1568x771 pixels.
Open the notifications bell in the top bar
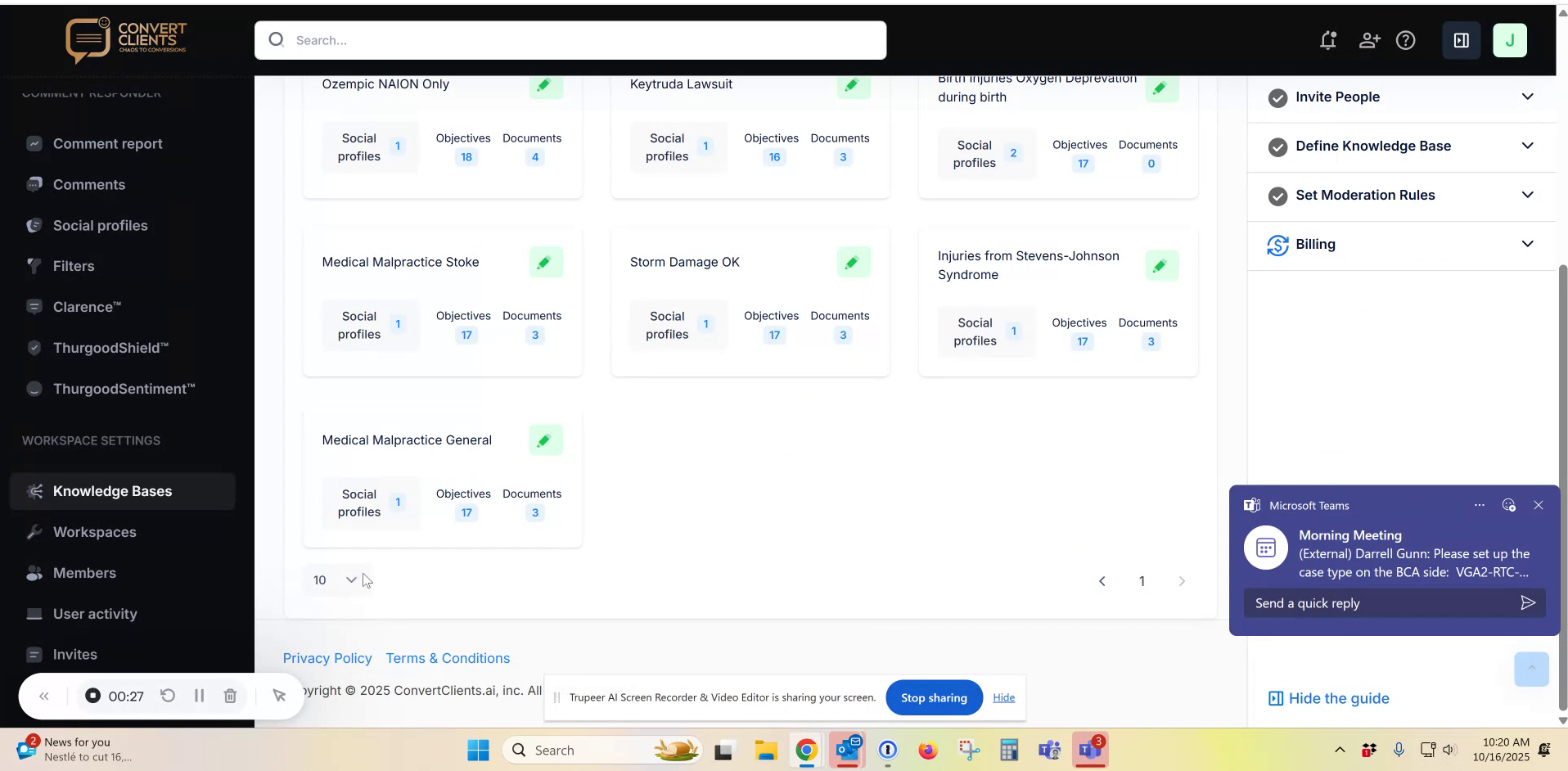(1327, 40)
